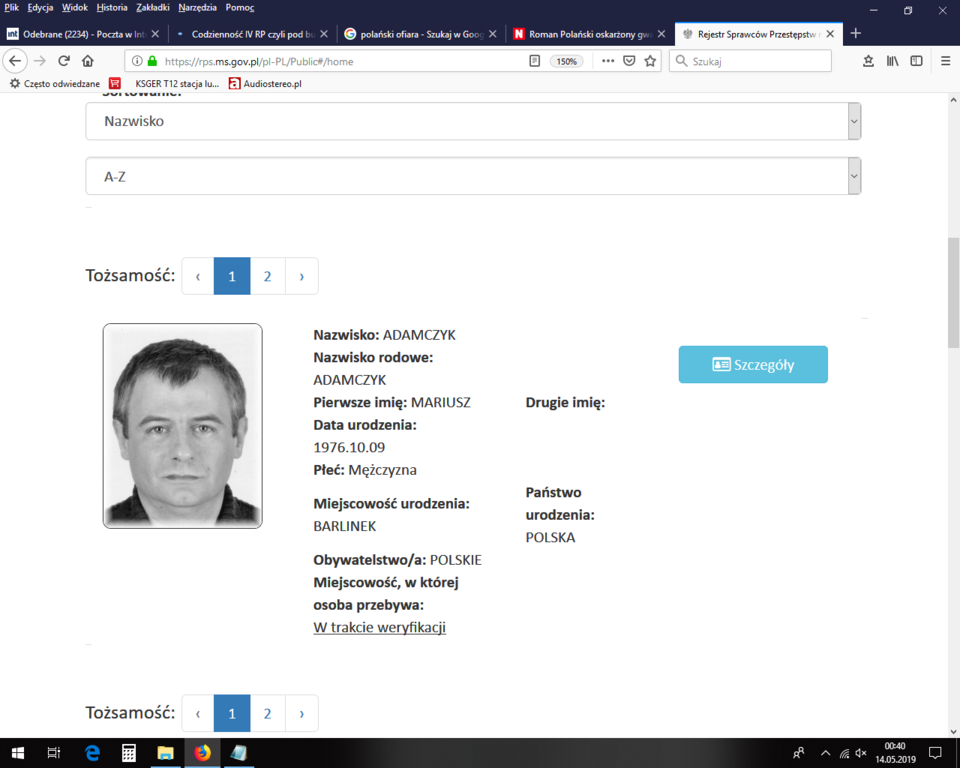Open the notepad-like app on taskbar
The width and height of the screenshot is (960, 768).
239,753
